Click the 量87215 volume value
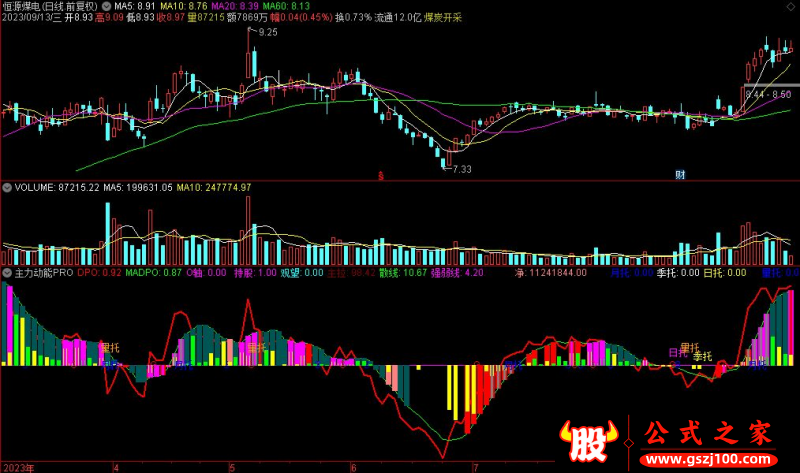The width and height of the screenshot is (800, 473). (206, 17)
